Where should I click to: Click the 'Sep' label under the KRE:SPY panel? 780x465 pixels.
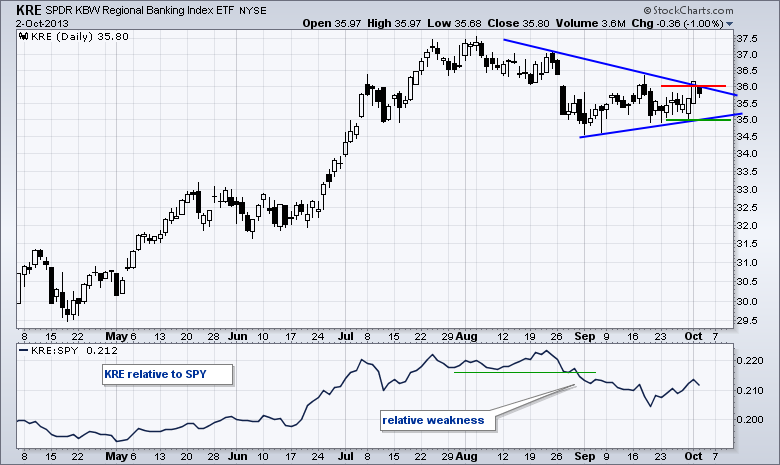(585, 456)
